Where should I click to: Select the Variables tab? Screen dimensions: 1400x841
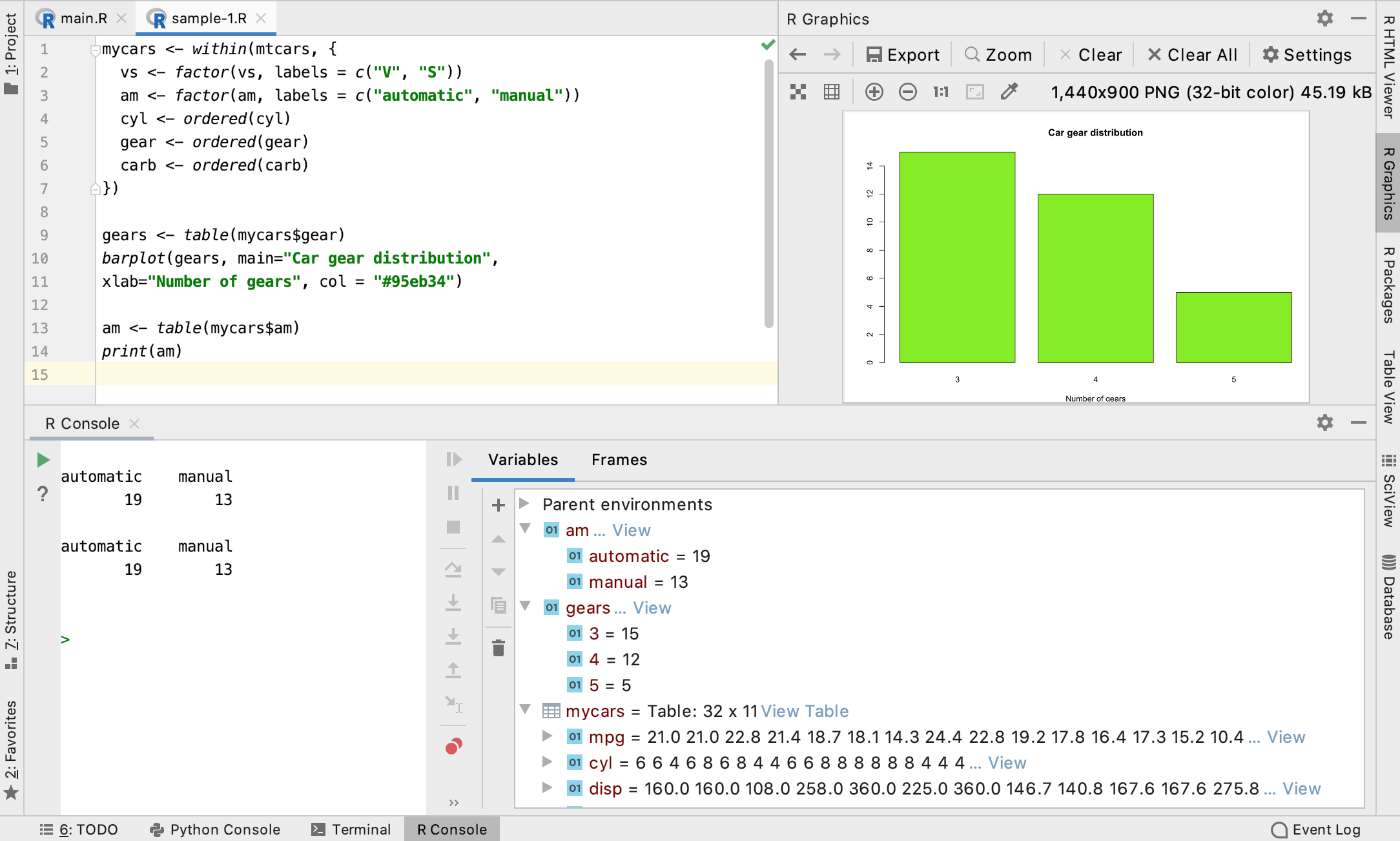point(523,460)
